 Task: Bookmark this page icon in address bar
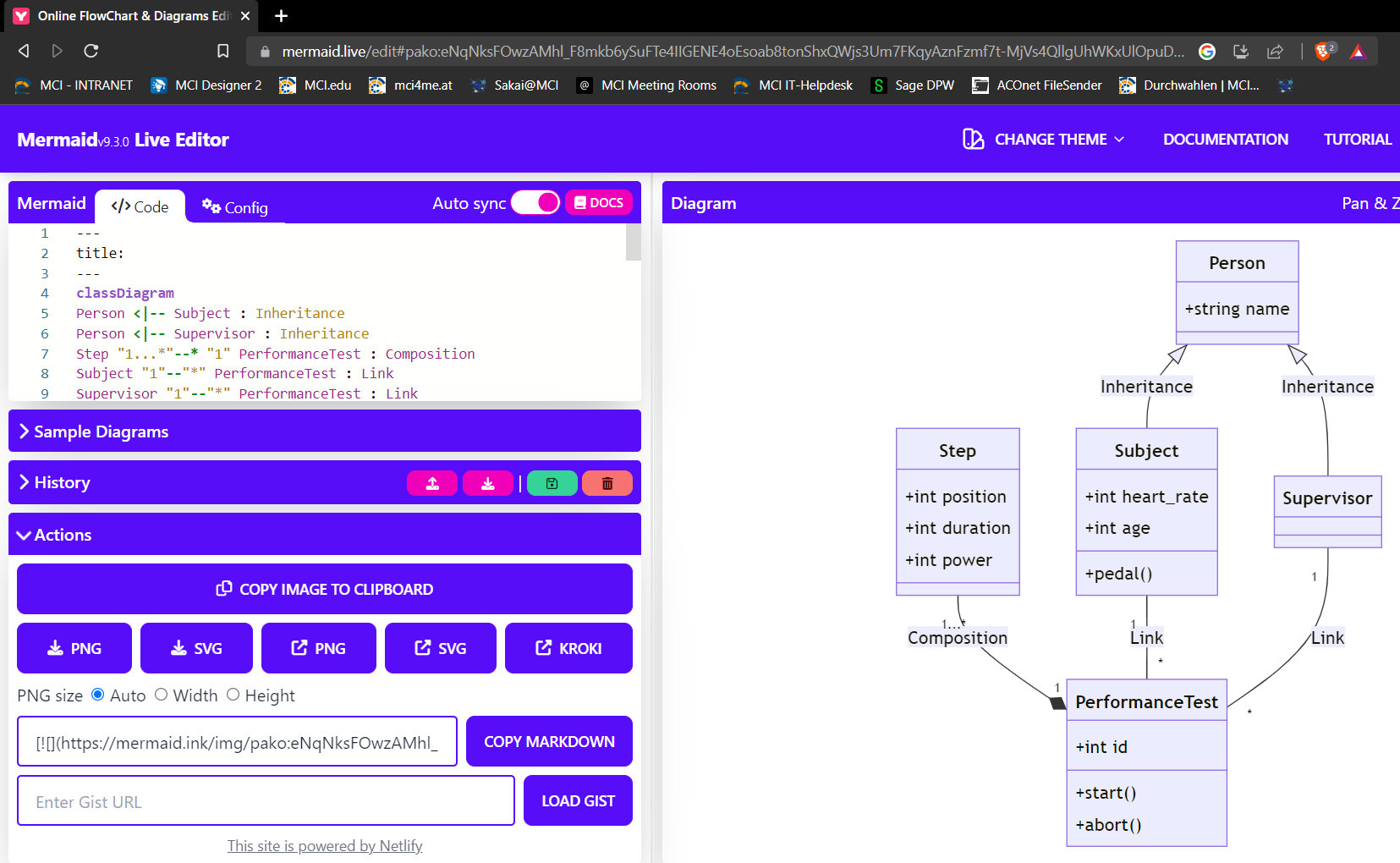coord(223,52)
